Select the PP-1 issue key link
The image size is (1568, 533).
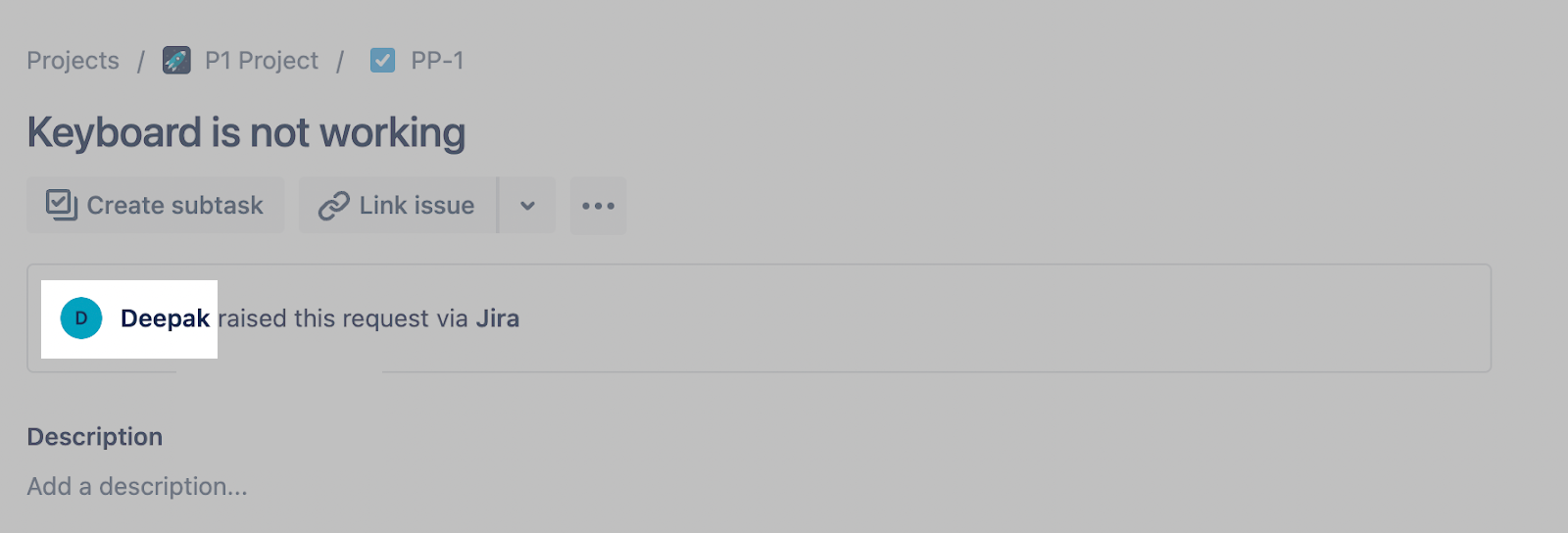(437, 61)
